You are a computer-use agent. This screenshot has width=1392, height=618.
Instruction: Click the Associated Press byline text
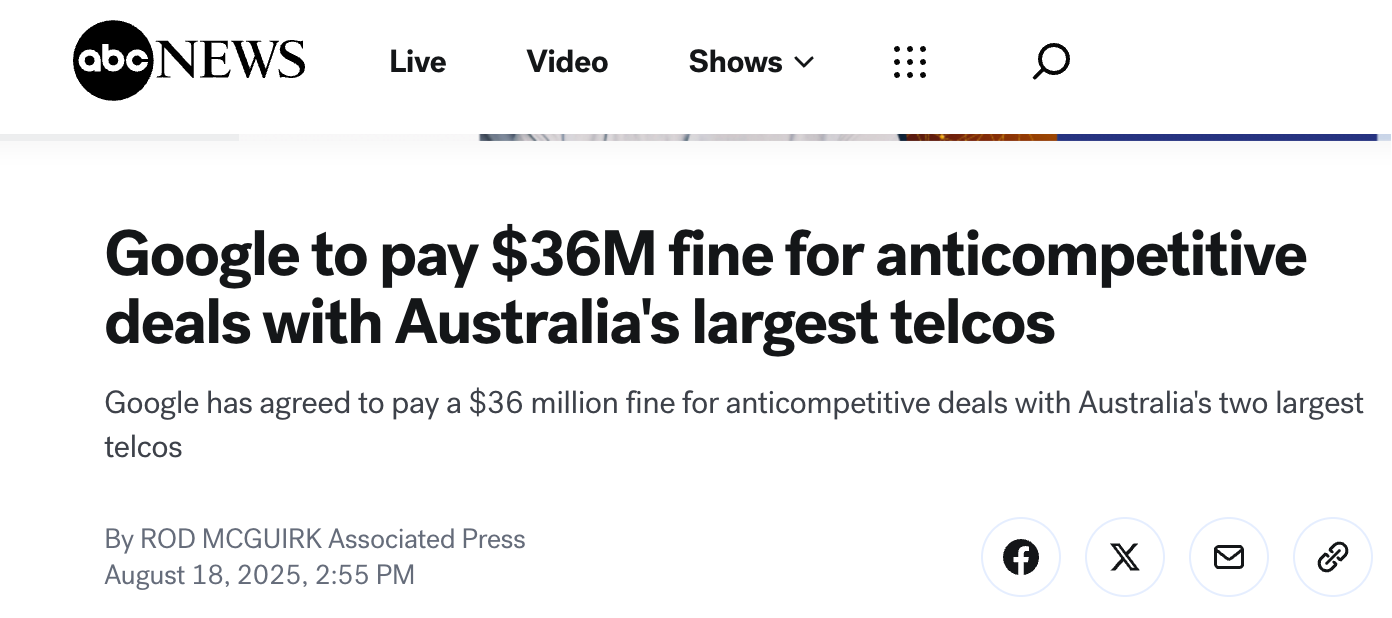(427, 539)
